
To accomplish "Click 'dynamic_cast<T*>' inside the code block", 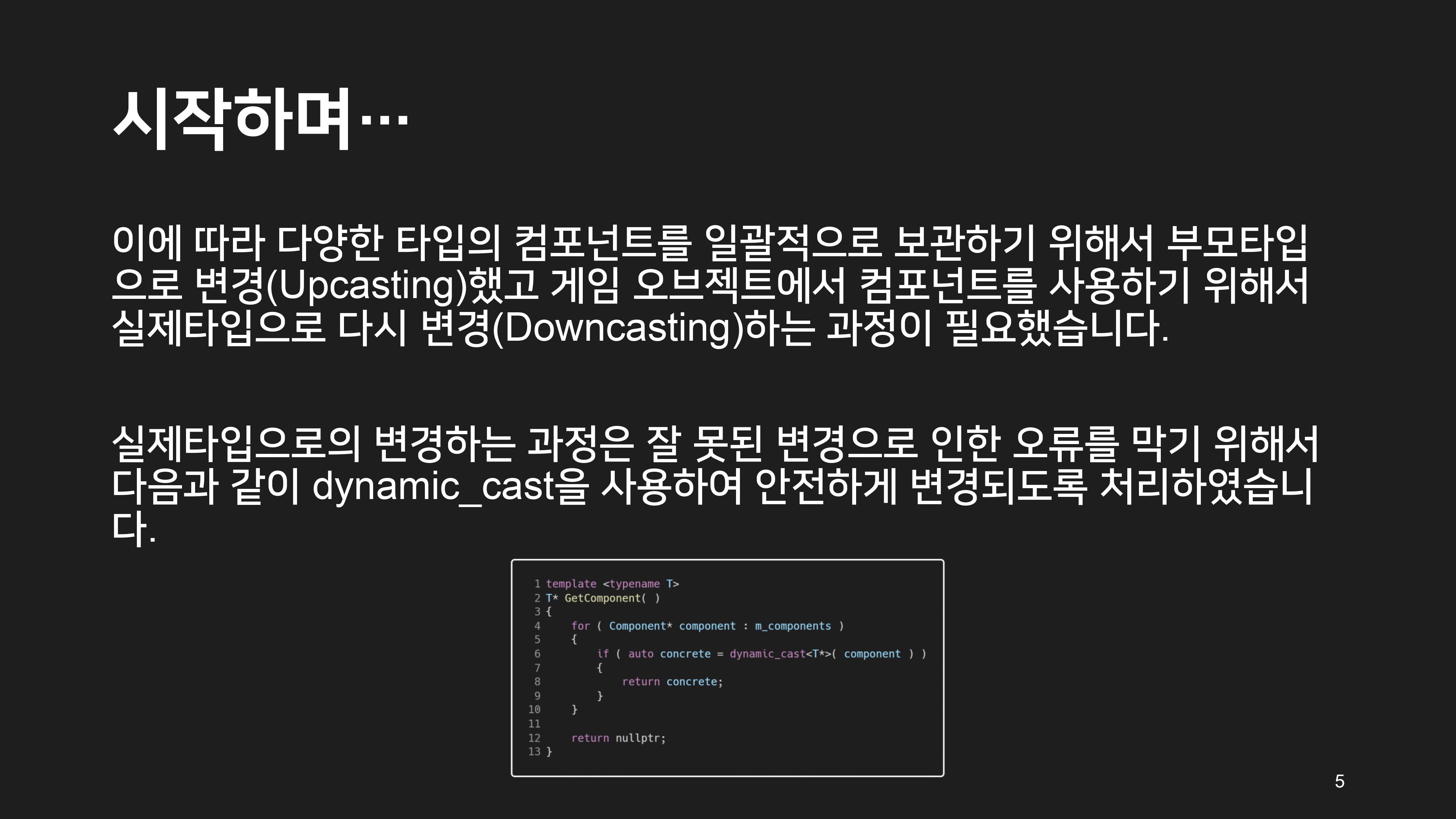I will pos(780,654).
